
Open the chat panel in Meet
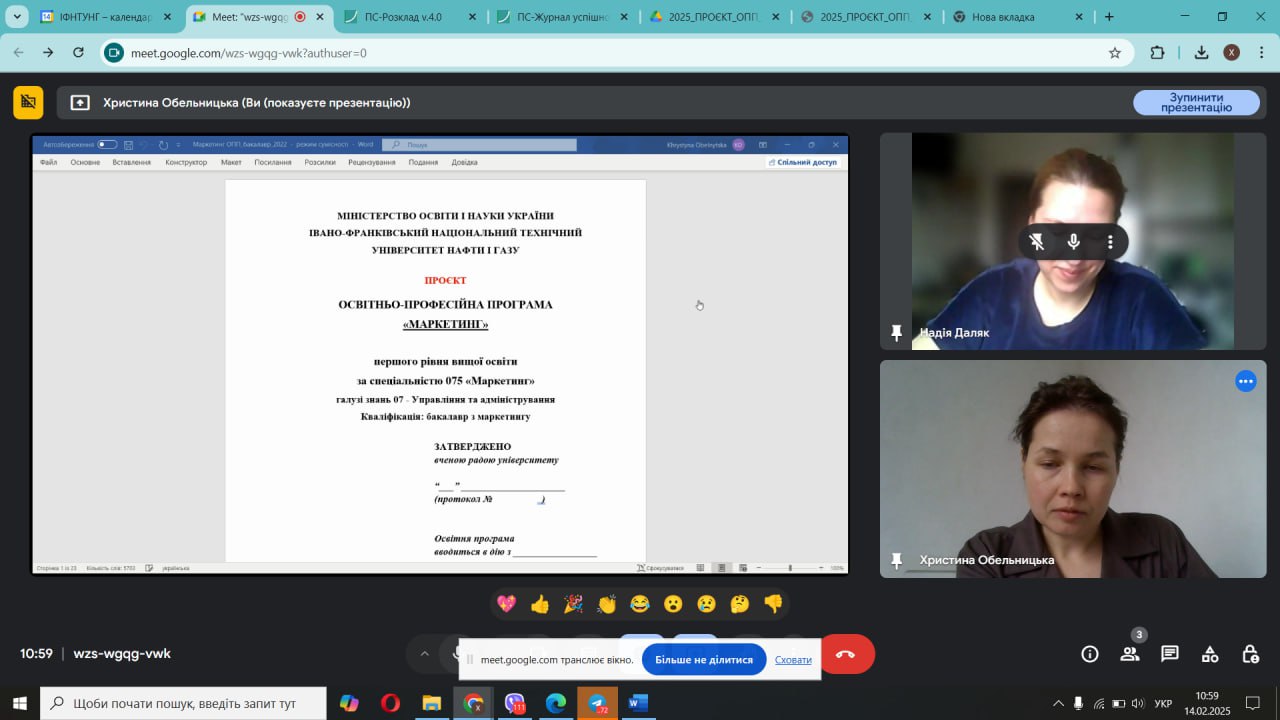[1169, 653]
